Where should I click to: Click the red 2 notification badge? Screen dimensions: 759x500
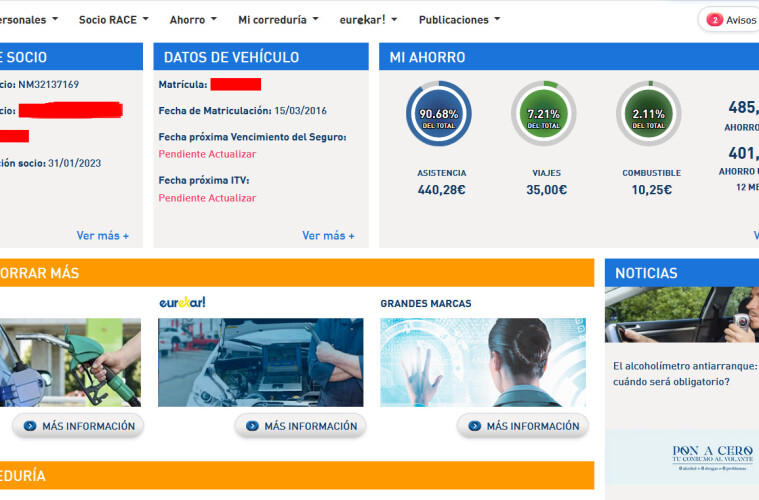[x=714, y=20]
